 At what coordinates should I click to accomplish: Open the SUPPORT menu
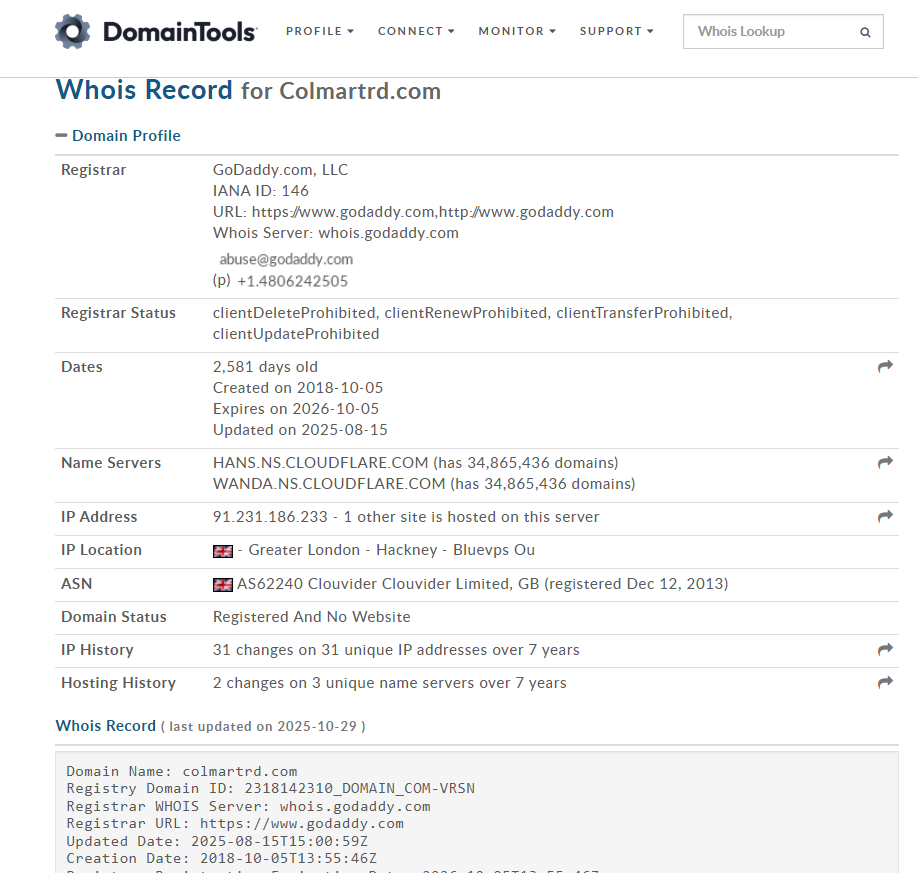pos(616,31)
